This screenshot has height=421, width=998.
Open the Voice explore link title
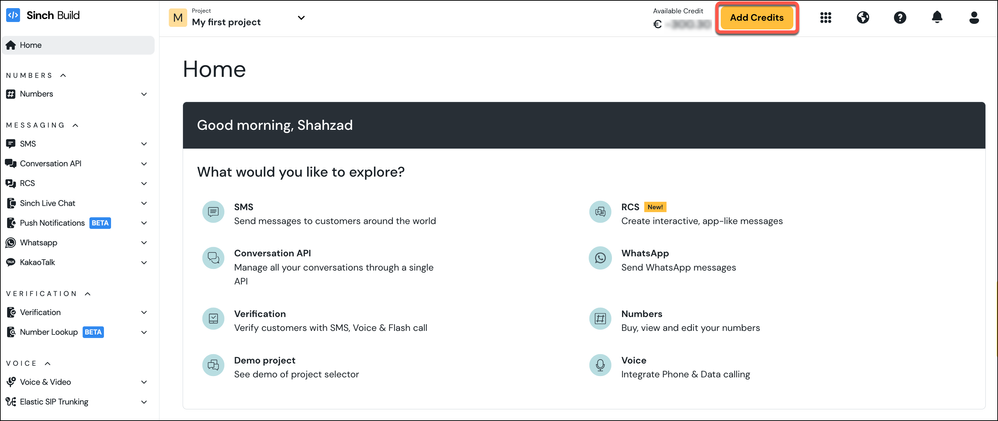(634, 360)
